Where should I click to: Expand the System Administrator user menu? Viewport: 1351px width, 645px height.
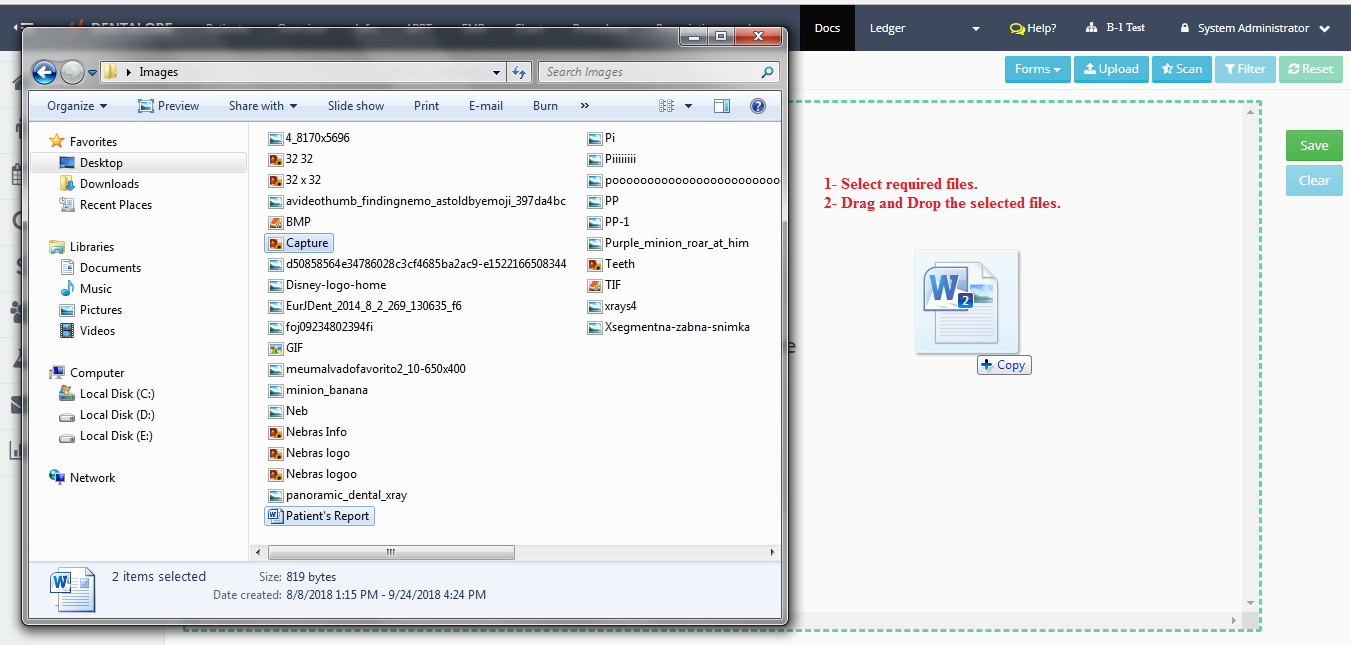[x=1255, y=28]
